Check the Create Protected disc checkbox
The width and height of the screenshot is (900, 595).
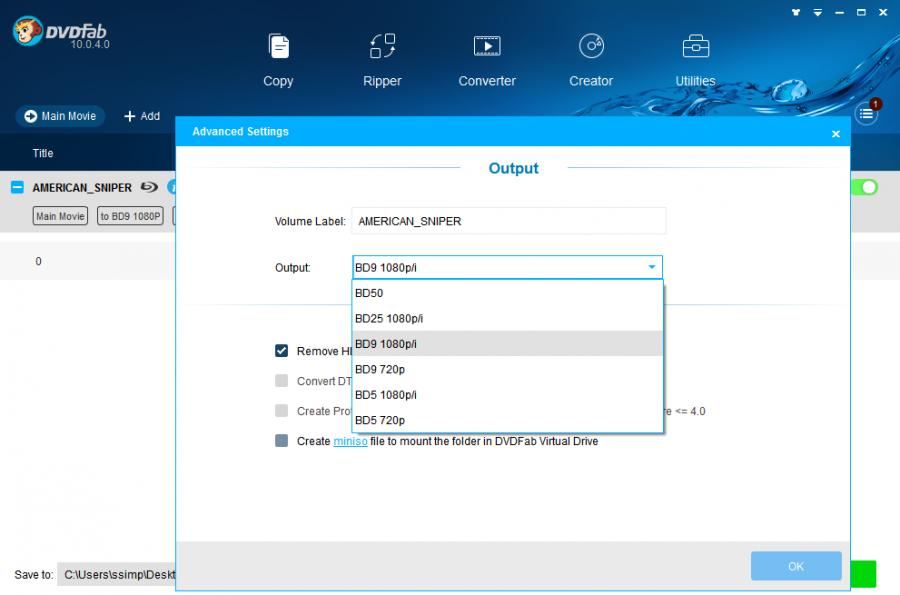point(281,410)
